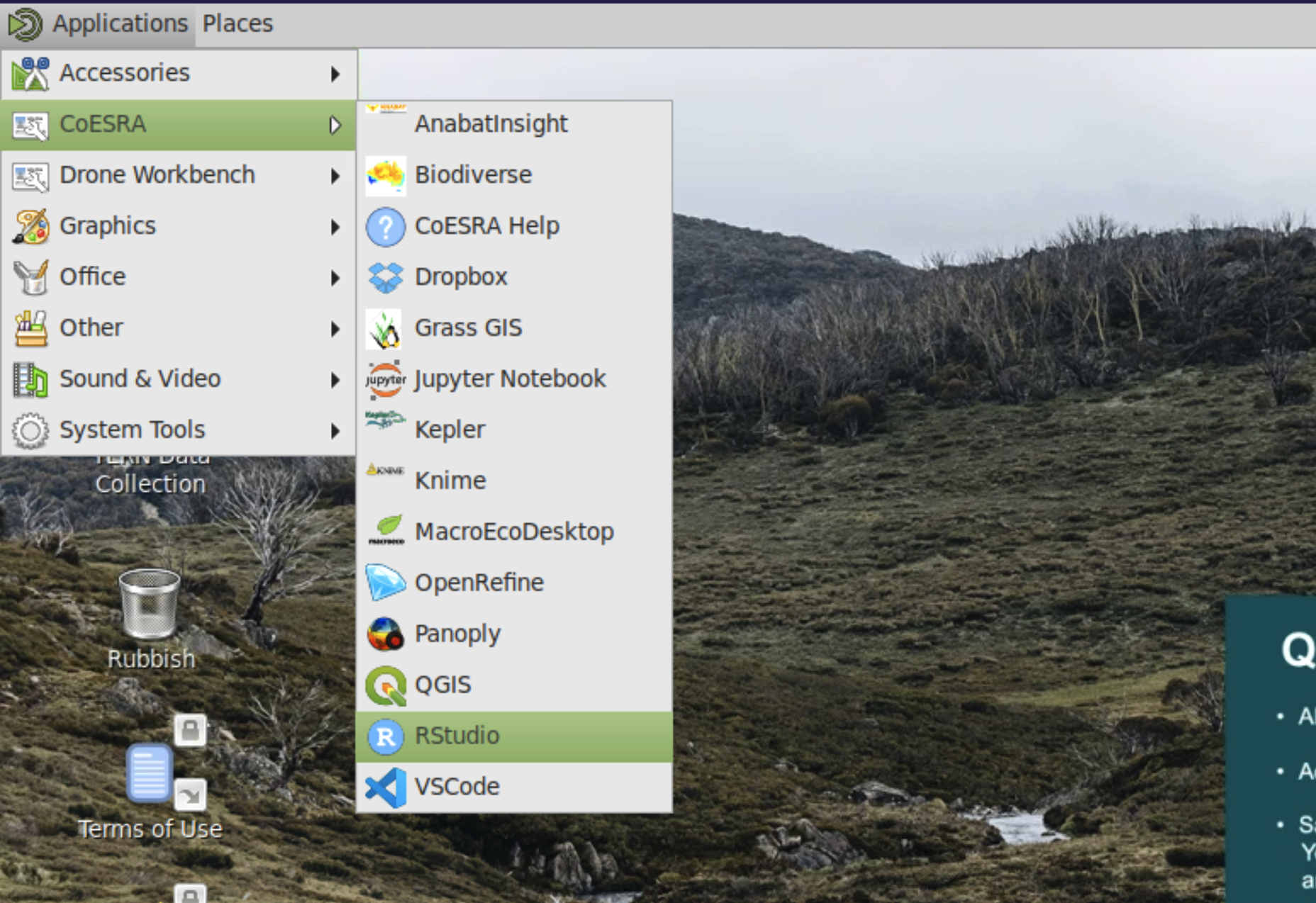Click the Accessories category icon
This screenshot has width=1316, height=903.
click(x=30, y=74)
